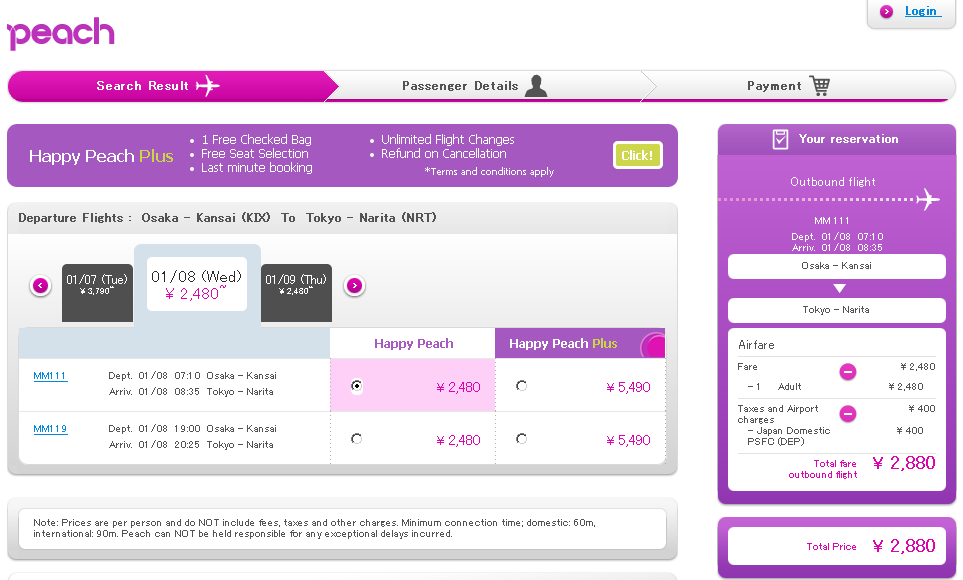Select Happy Peach Plus fare for MM111

[x=521, y=386]
